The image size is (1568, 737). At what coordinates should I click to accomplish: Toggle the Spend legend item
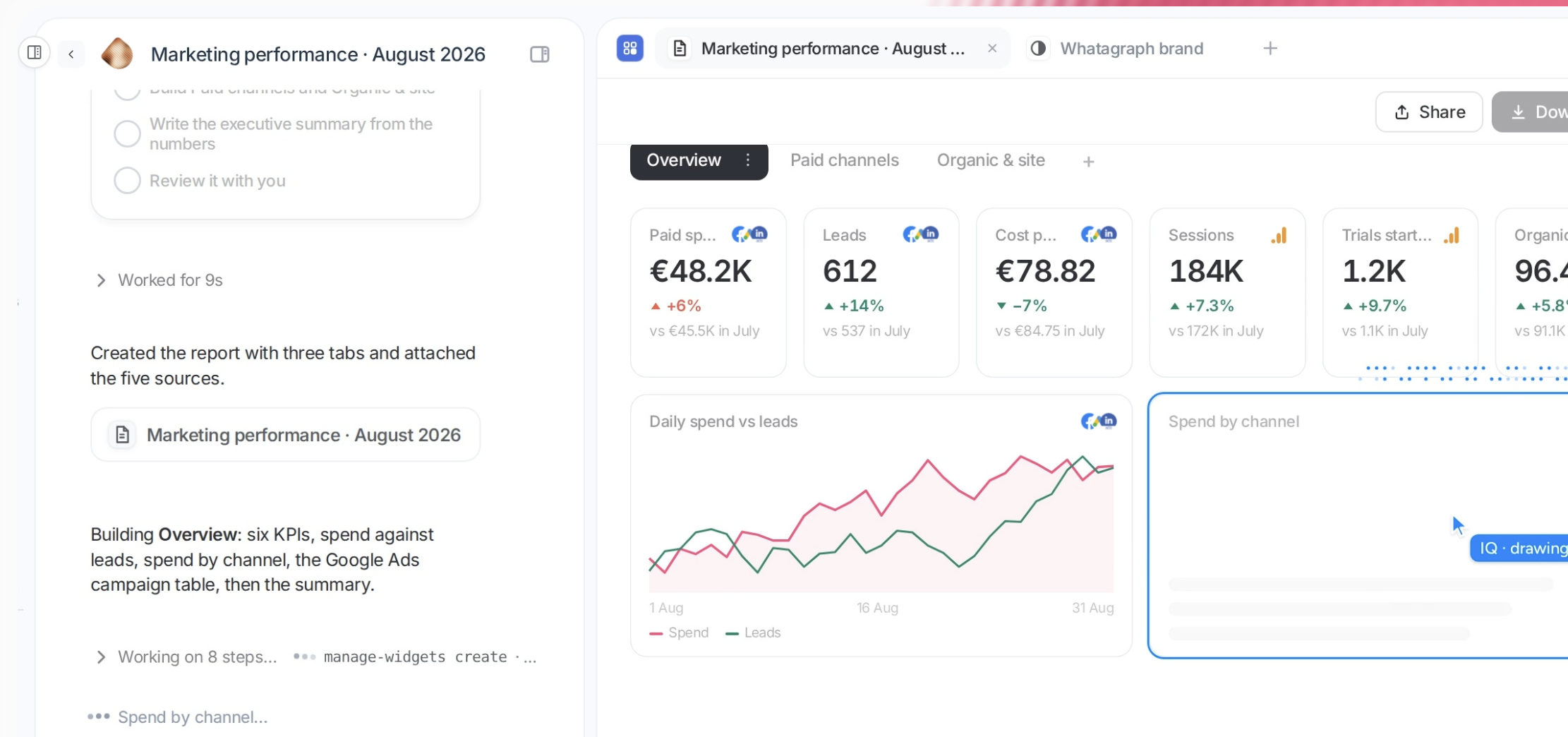[x=679, y=633]
